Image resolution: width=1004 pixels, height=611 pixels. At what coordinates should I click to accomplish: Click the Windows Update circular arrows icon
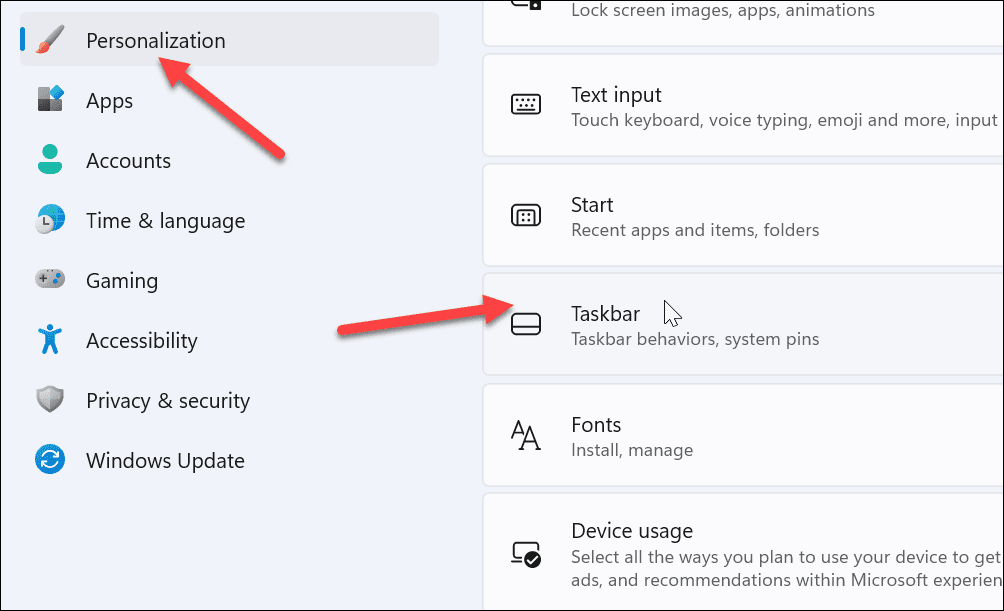(x=49, y=460)
